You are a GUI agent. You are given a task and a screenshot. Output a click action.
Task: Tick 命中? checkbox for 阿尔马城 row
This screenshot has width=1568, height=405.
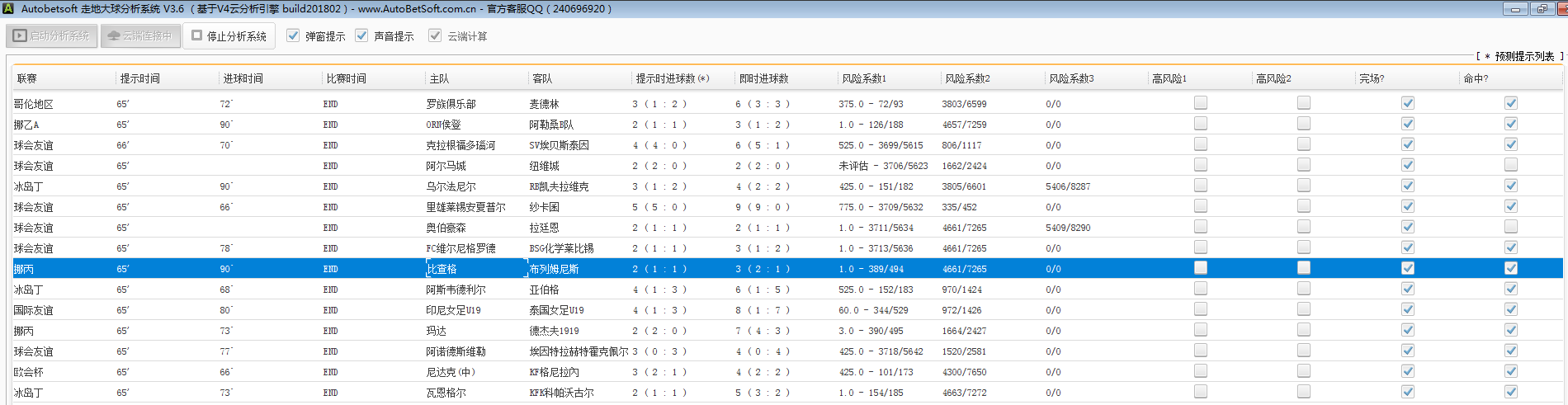pos(1510,165)
